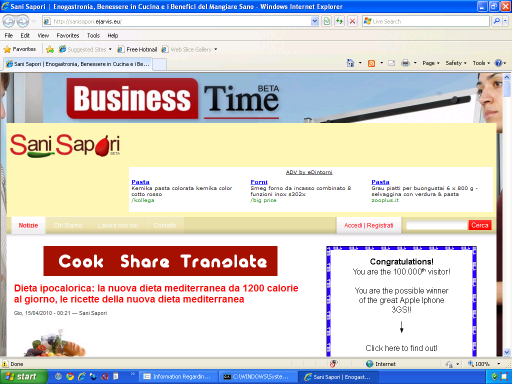Open the Home icon in command bar
Viewport: 512px width, 384px height.
coord(350,63)
